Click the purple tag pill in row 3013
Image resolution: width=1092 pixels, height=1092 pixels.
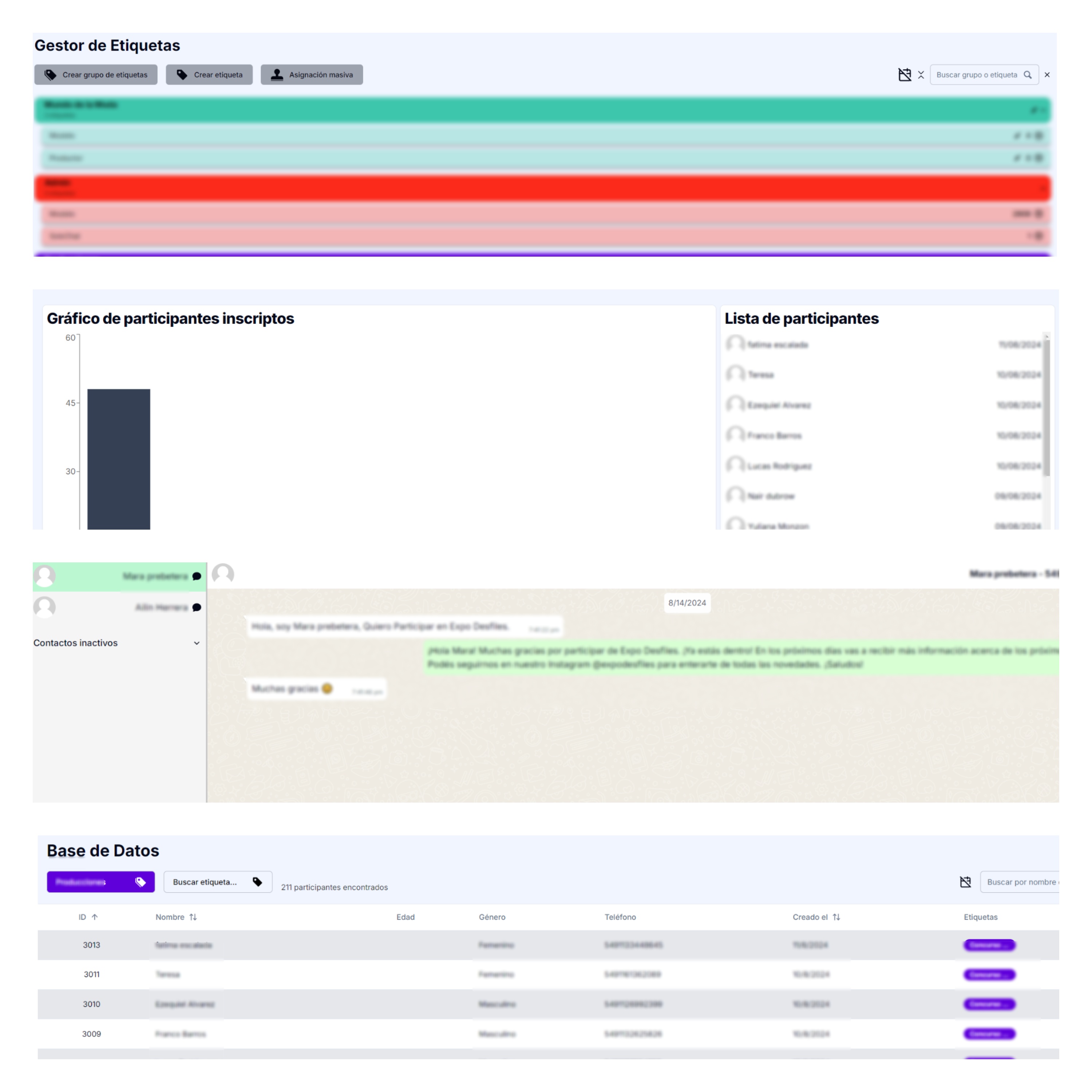point(989,945)
